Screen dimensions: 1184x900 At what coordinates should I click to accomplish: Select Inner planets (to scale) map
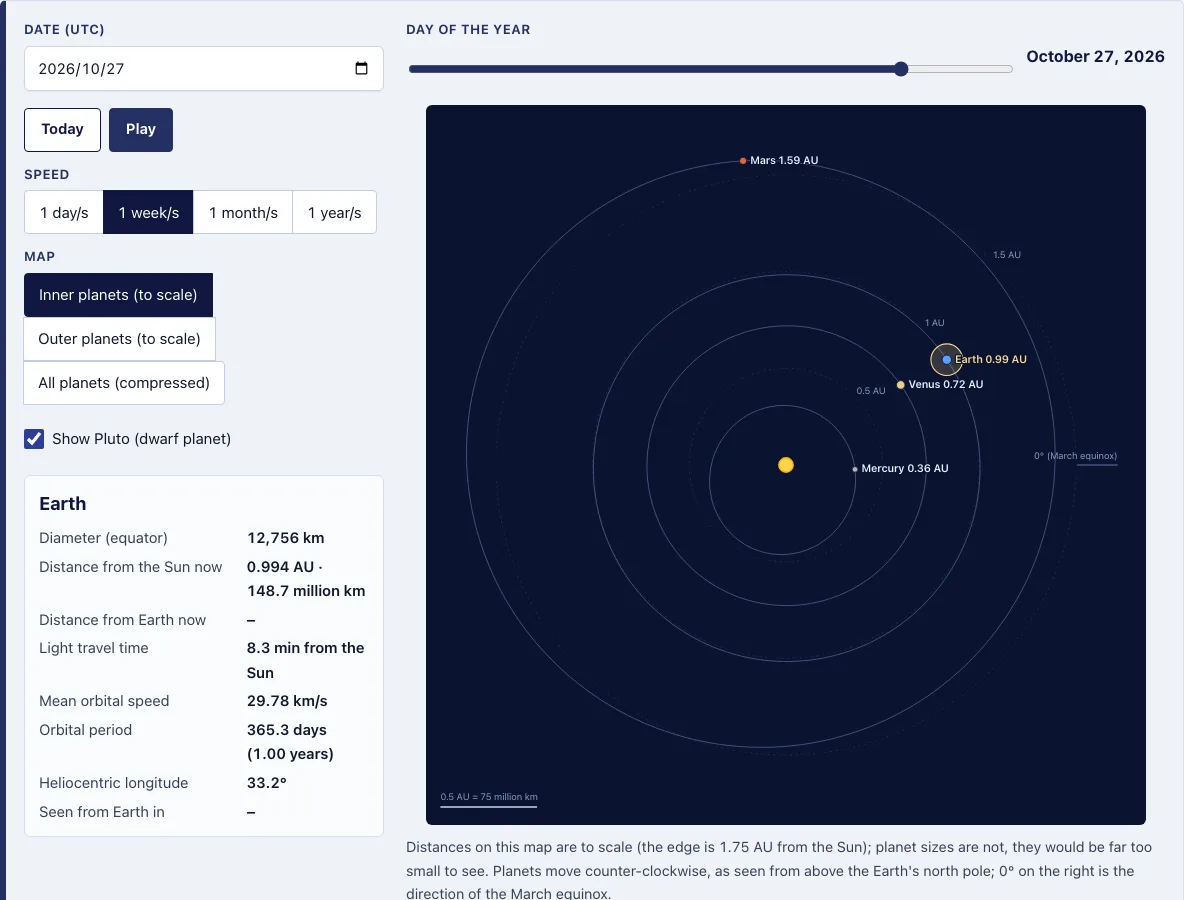119,295
